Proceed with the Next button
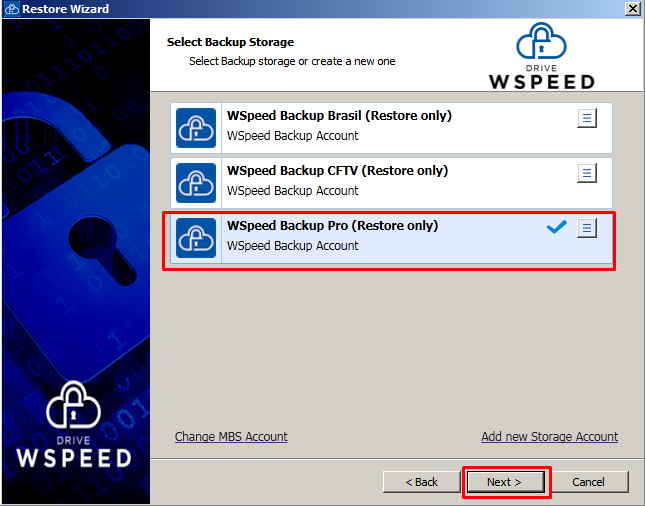 506,482
